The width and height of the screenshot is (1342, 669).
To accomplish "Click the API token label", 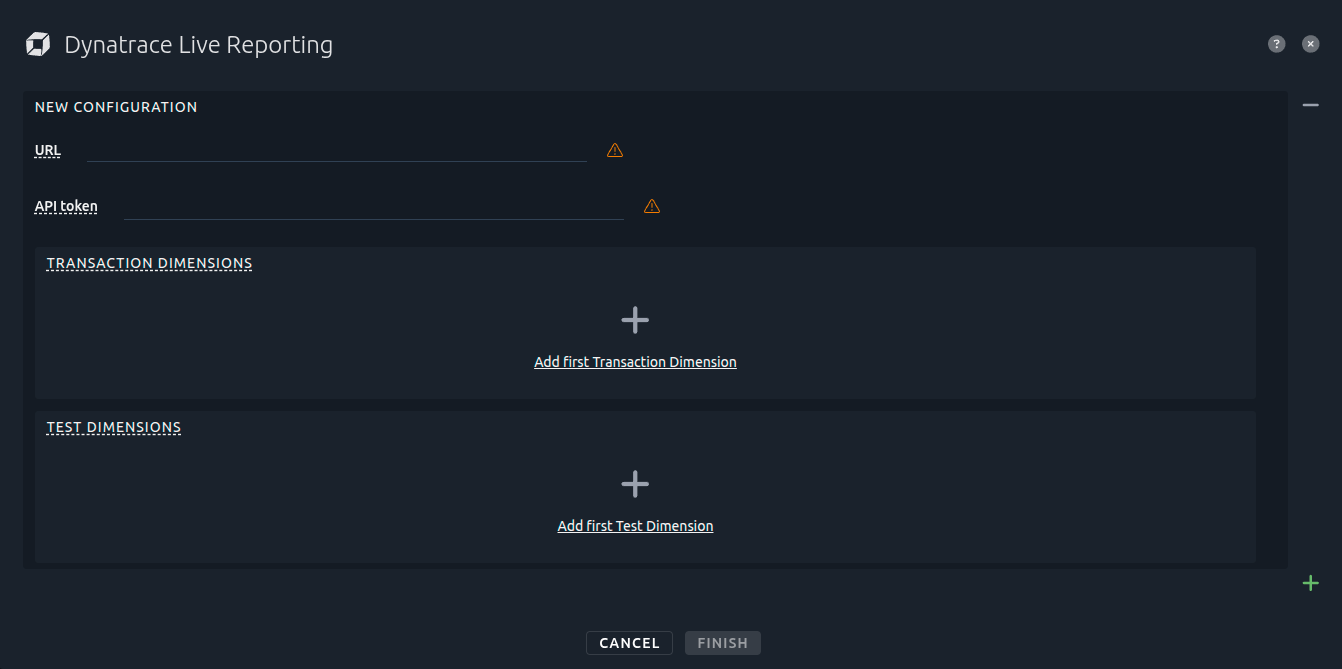I will point(66,207).
